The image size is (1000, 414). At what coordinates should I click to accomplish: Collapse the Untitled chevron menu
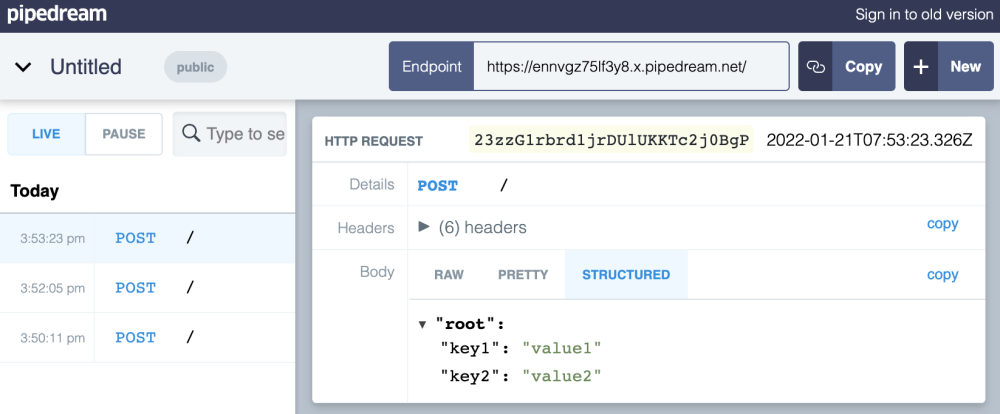pos(23,67)
